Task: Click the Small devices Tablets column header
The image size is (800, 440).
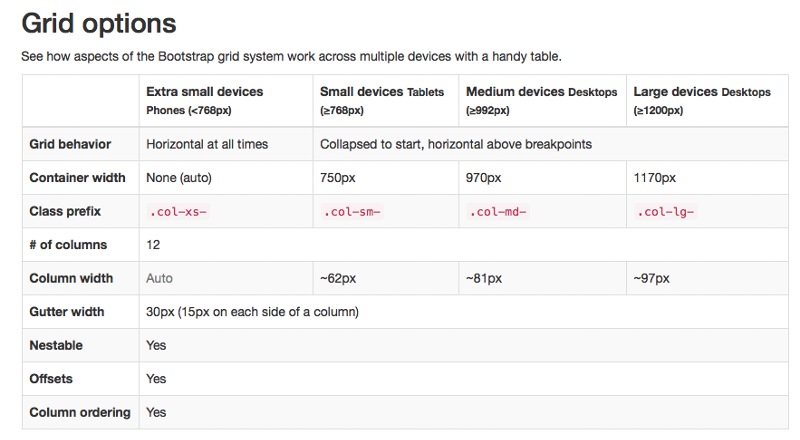Action: 382,101
